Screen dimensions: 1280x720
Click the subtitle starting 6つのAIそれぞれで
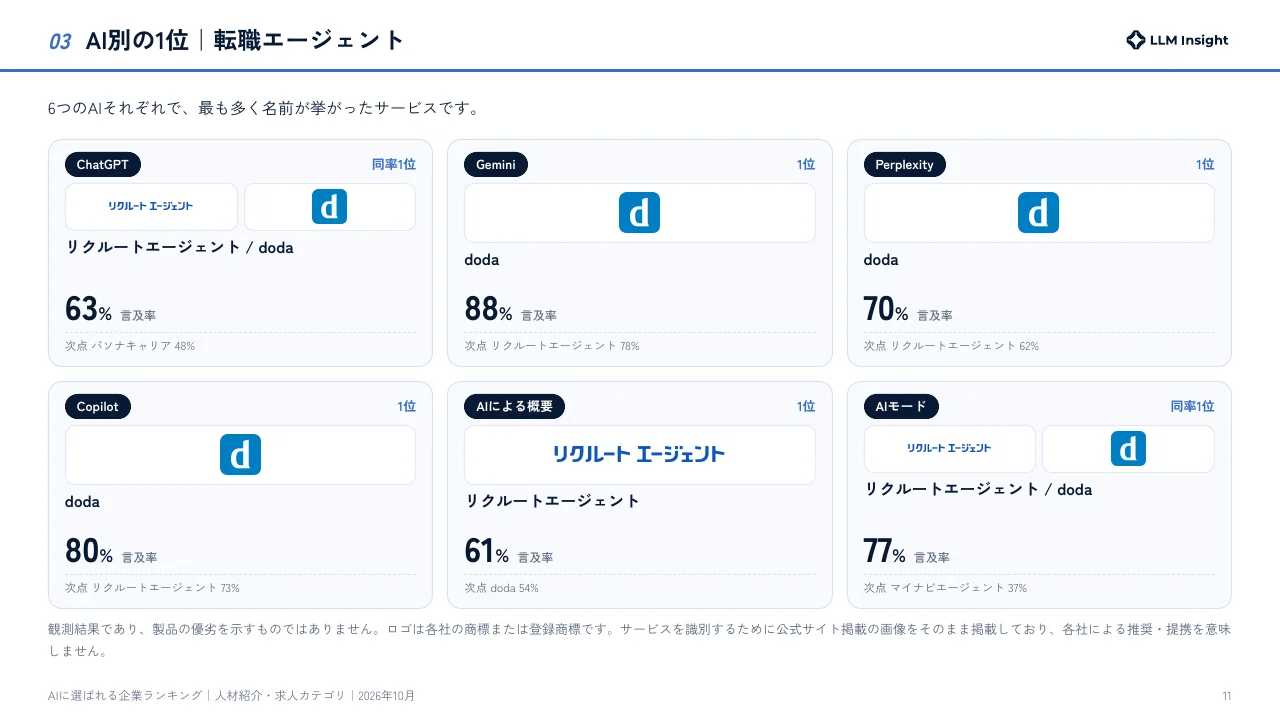(x=264, y=108)
